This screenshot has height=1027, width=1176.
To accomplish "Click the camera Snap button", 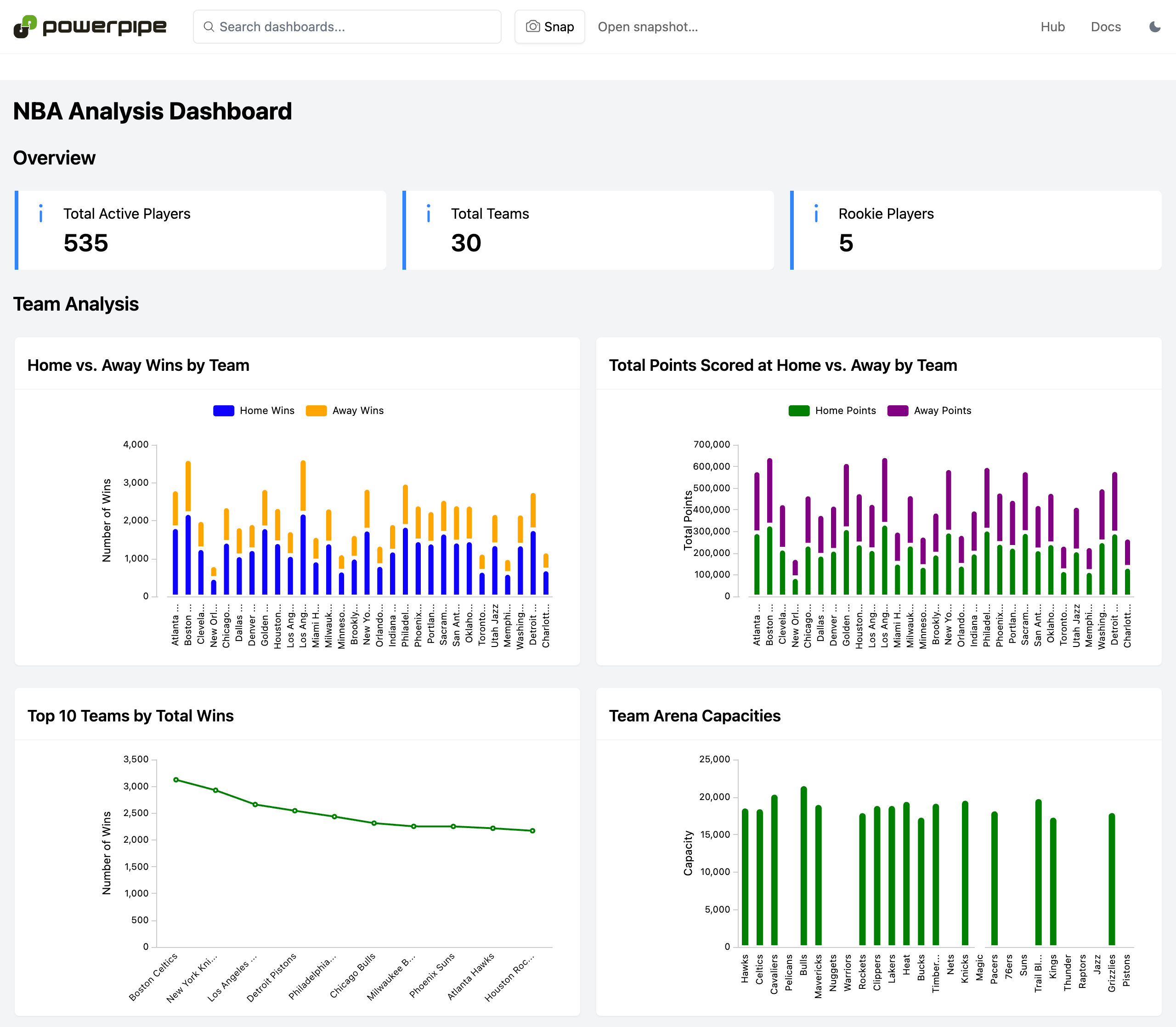I will click(x=549, y=27).
